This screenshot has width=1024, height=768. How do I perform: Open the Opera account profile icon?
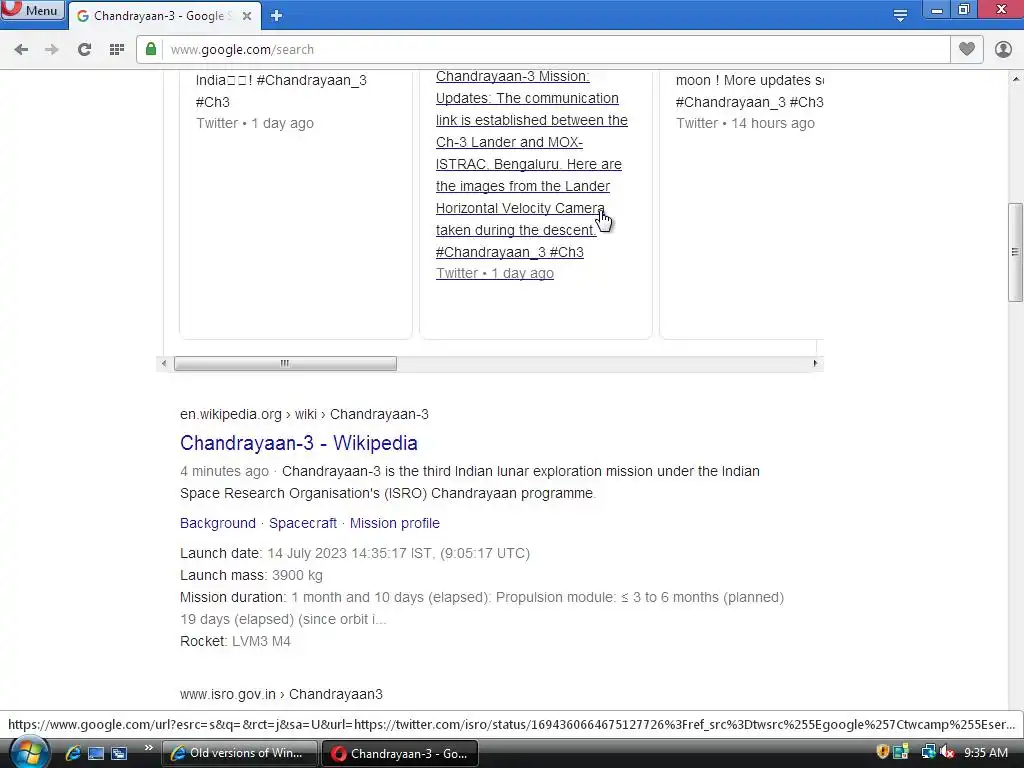[1003, 49]
